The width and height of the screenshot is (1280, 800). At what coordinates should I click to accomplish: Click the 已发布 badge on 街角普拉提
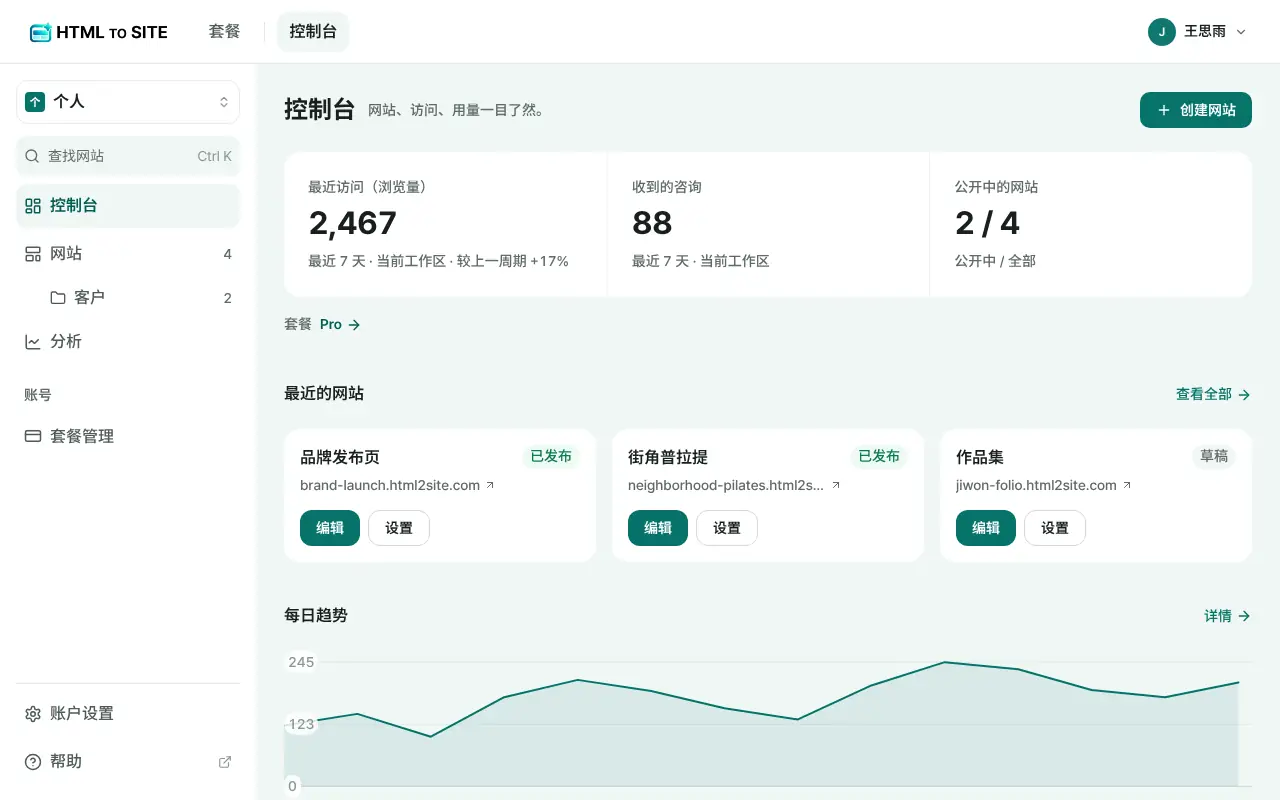pos(879,456)
